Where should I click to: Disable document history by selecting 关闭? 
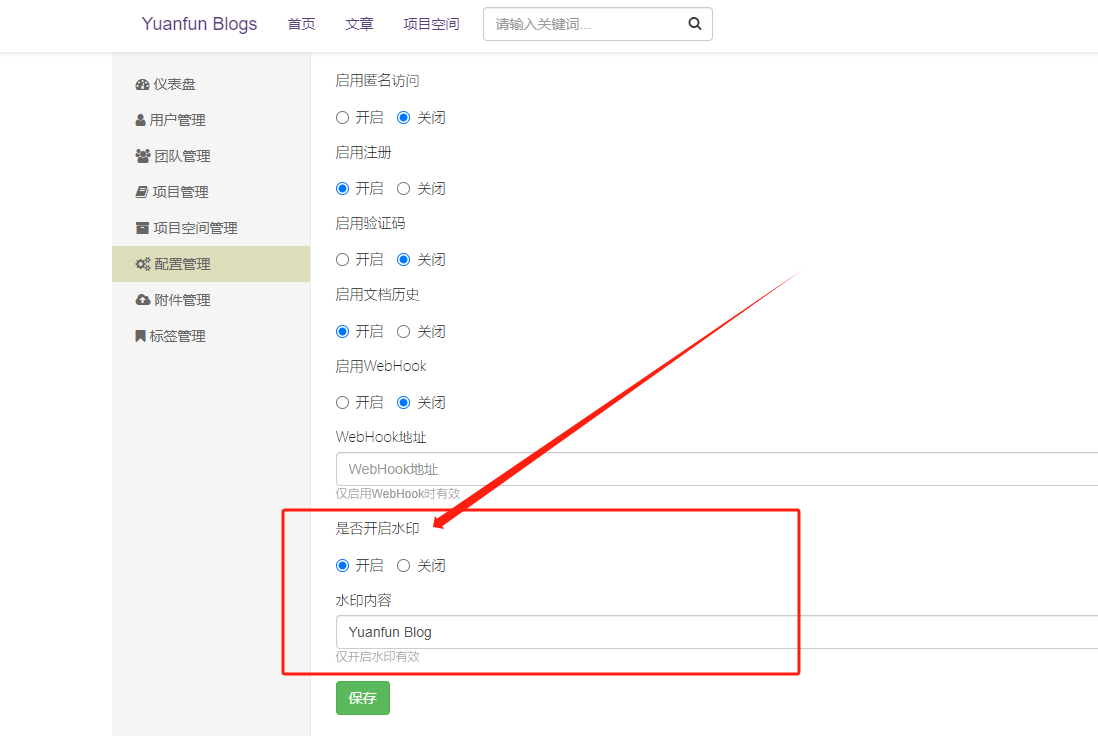(404, 331)
